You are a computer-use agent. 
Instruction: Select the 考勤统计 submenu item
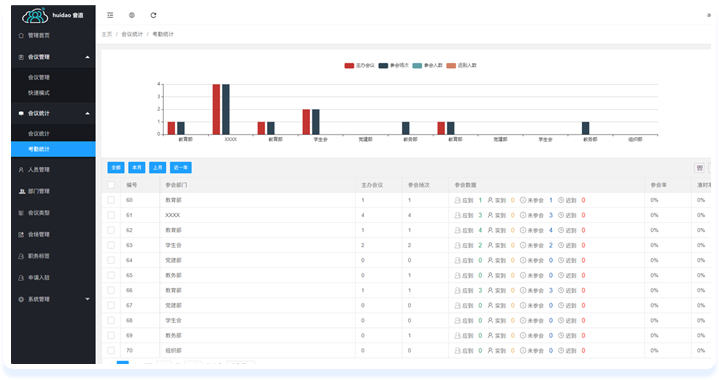click(53, 149)
